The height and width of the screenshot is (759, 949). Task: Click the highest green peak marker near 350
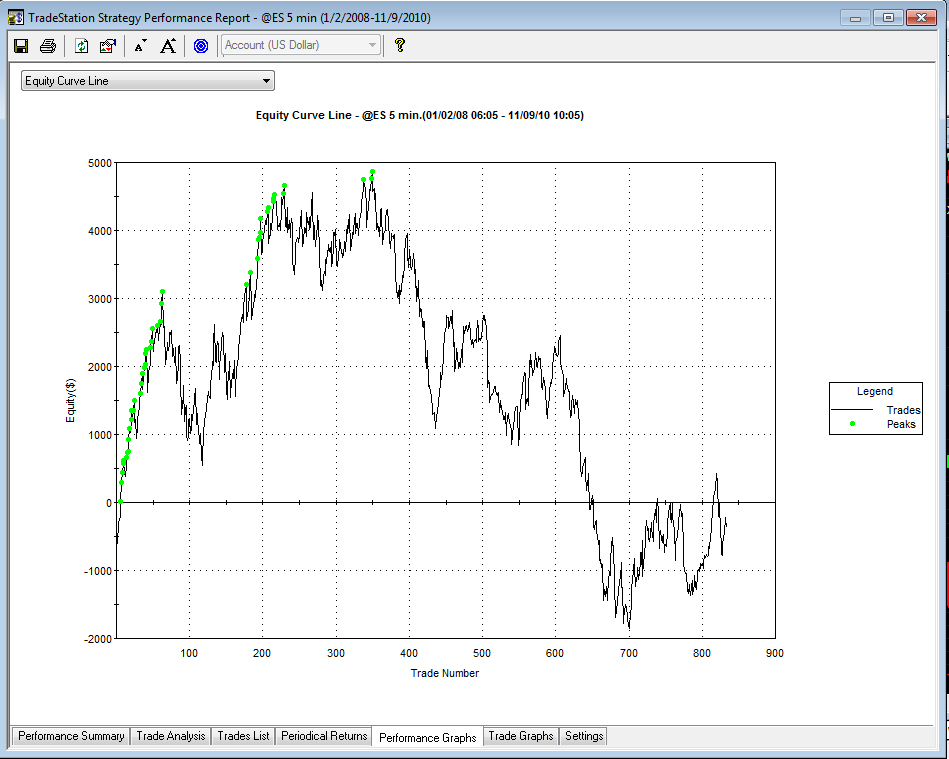pos(373,172)
